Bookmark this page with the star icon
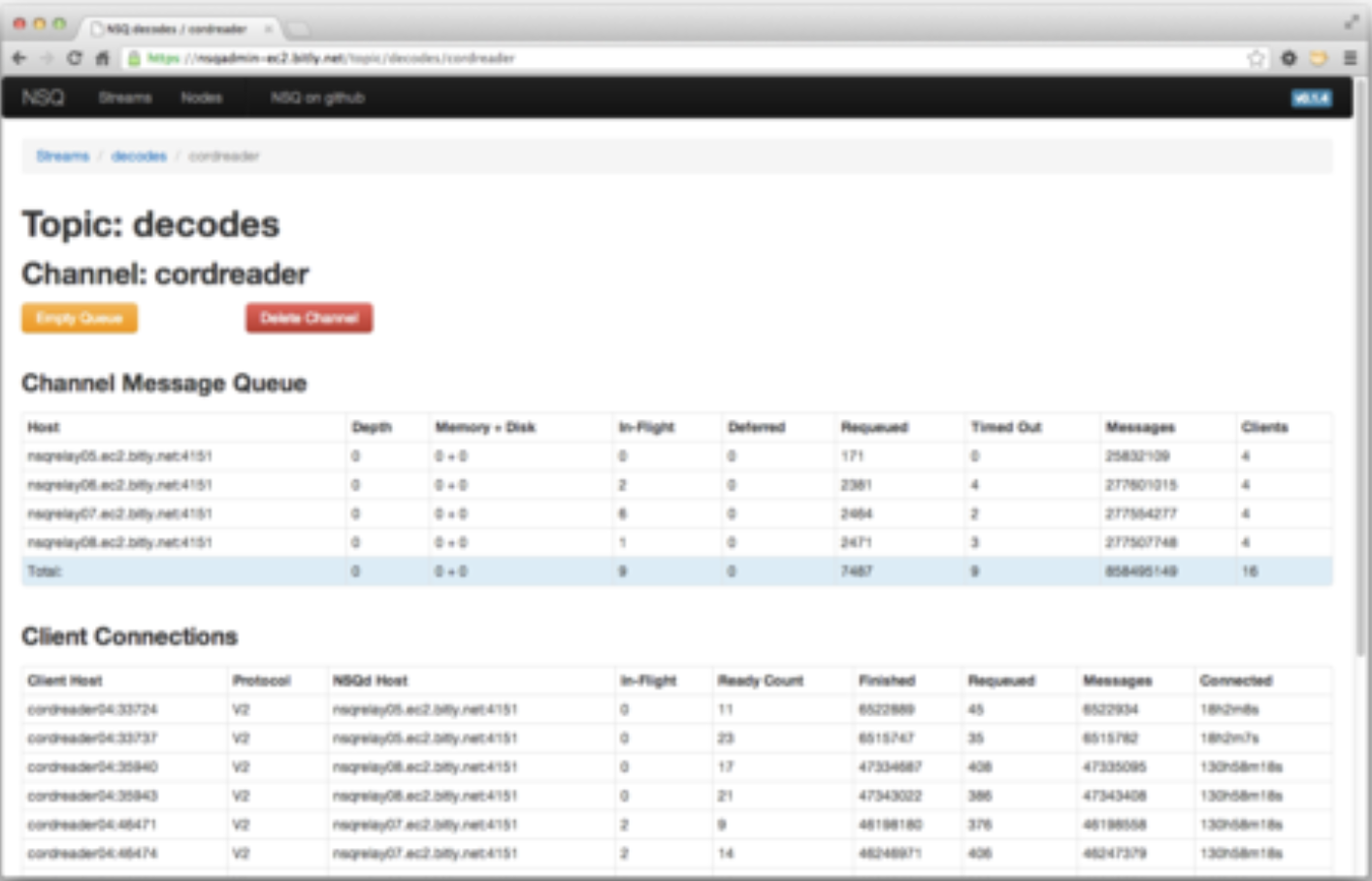 click(1256, 58)
